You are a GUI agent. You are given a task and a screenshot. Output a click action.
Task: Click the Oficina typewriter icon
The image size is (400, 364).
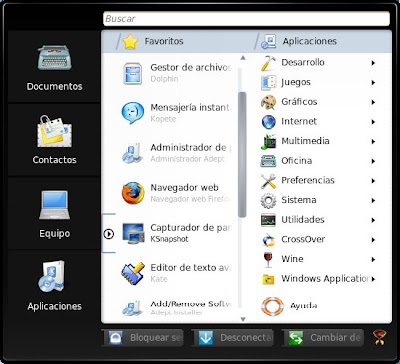(x=268, y=161)
